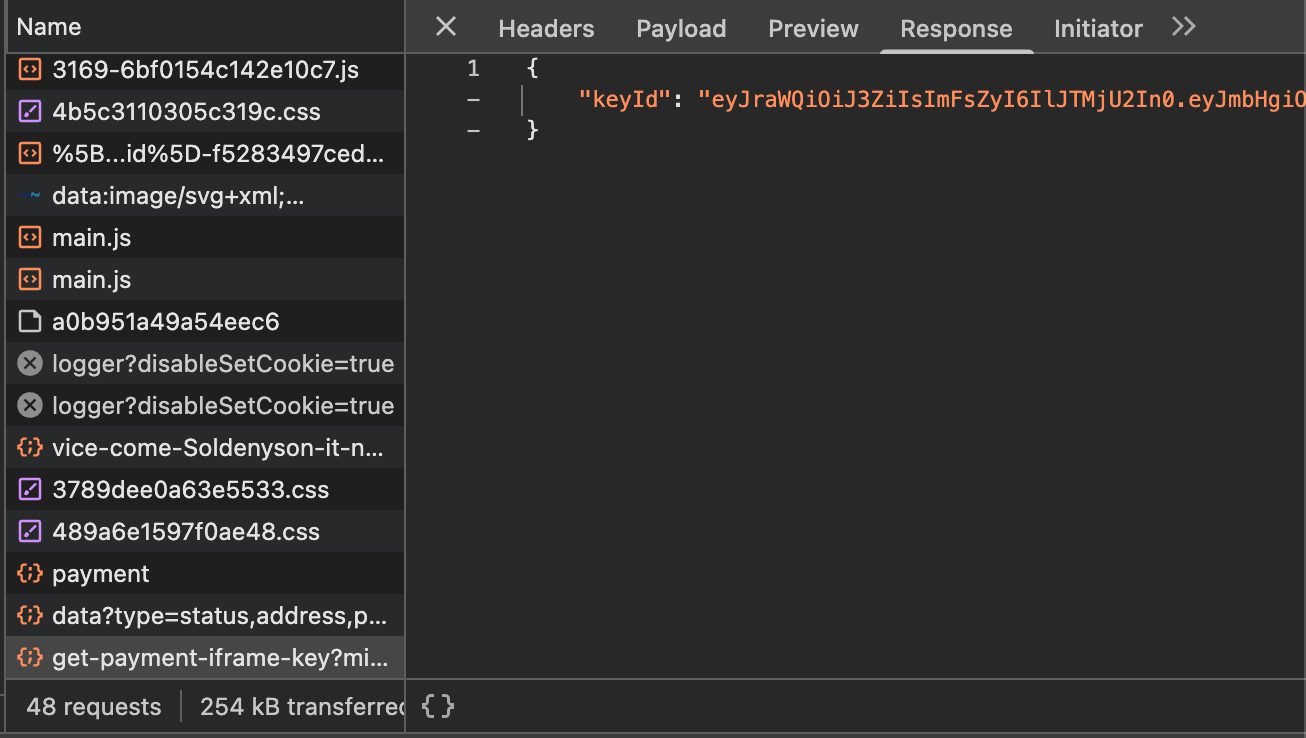View the Initiator tab
The width and height of the screenshot is (1306, 738).
click(x=1098, y=29)
